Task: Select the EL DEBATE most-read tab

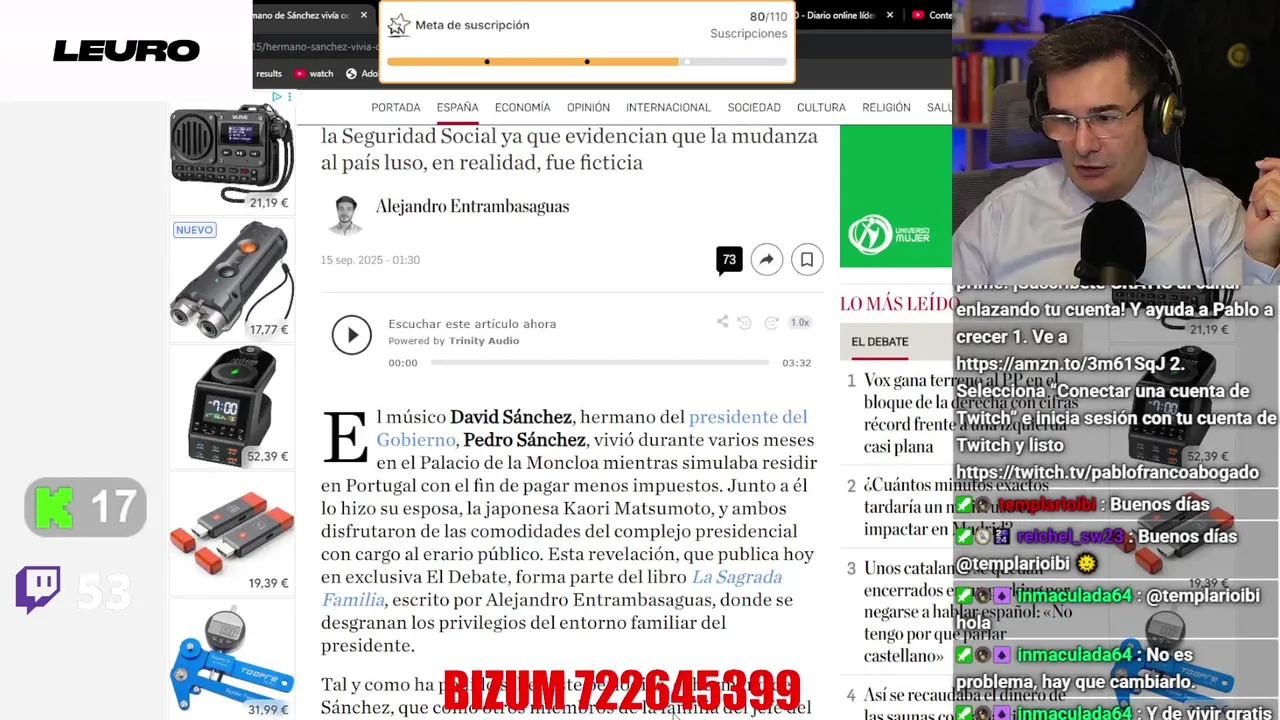Action: (880, 341)
